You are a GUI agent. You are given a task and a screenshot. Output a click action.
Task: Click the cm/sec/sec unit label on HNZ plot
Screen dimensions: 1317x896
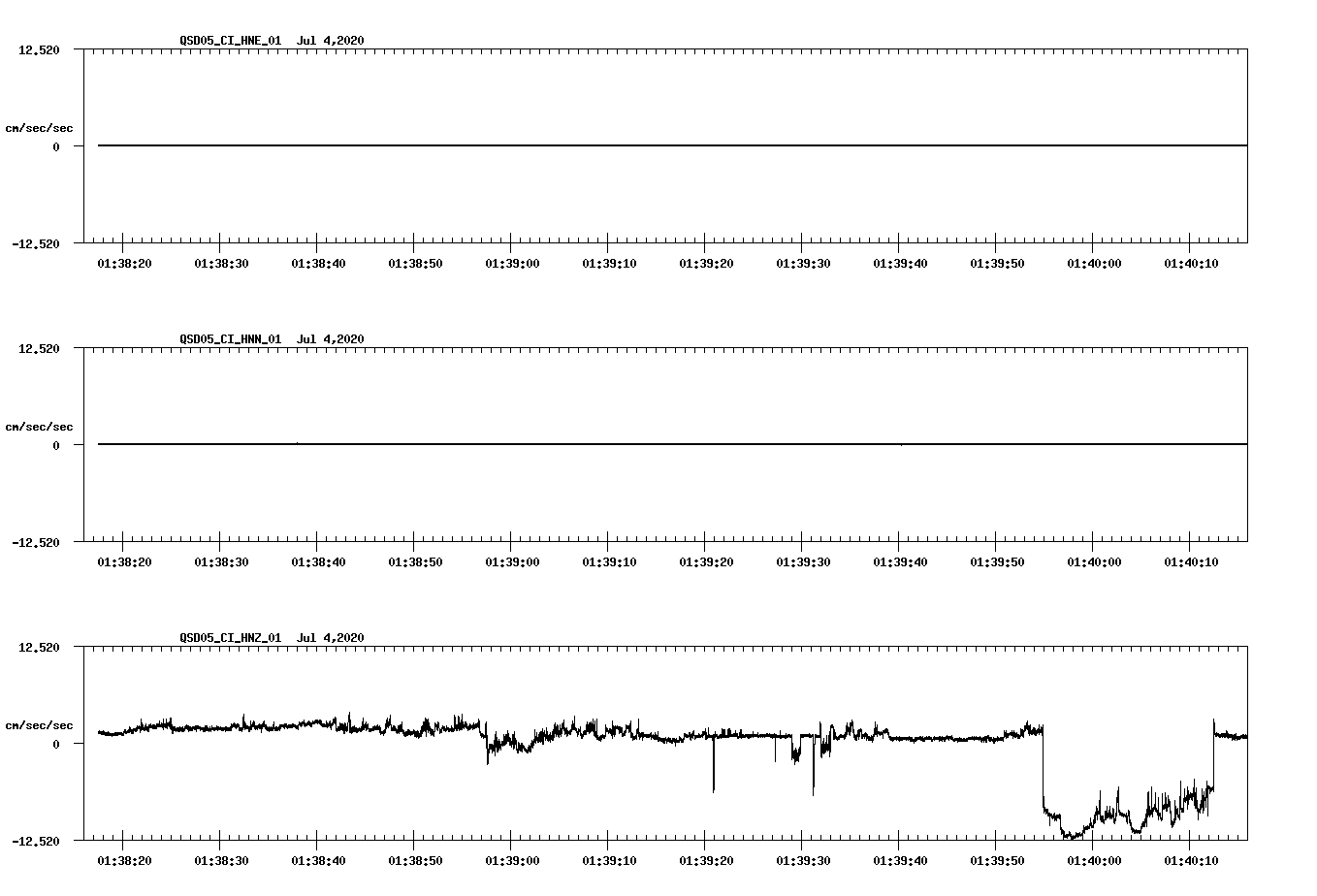coord(39,725)
